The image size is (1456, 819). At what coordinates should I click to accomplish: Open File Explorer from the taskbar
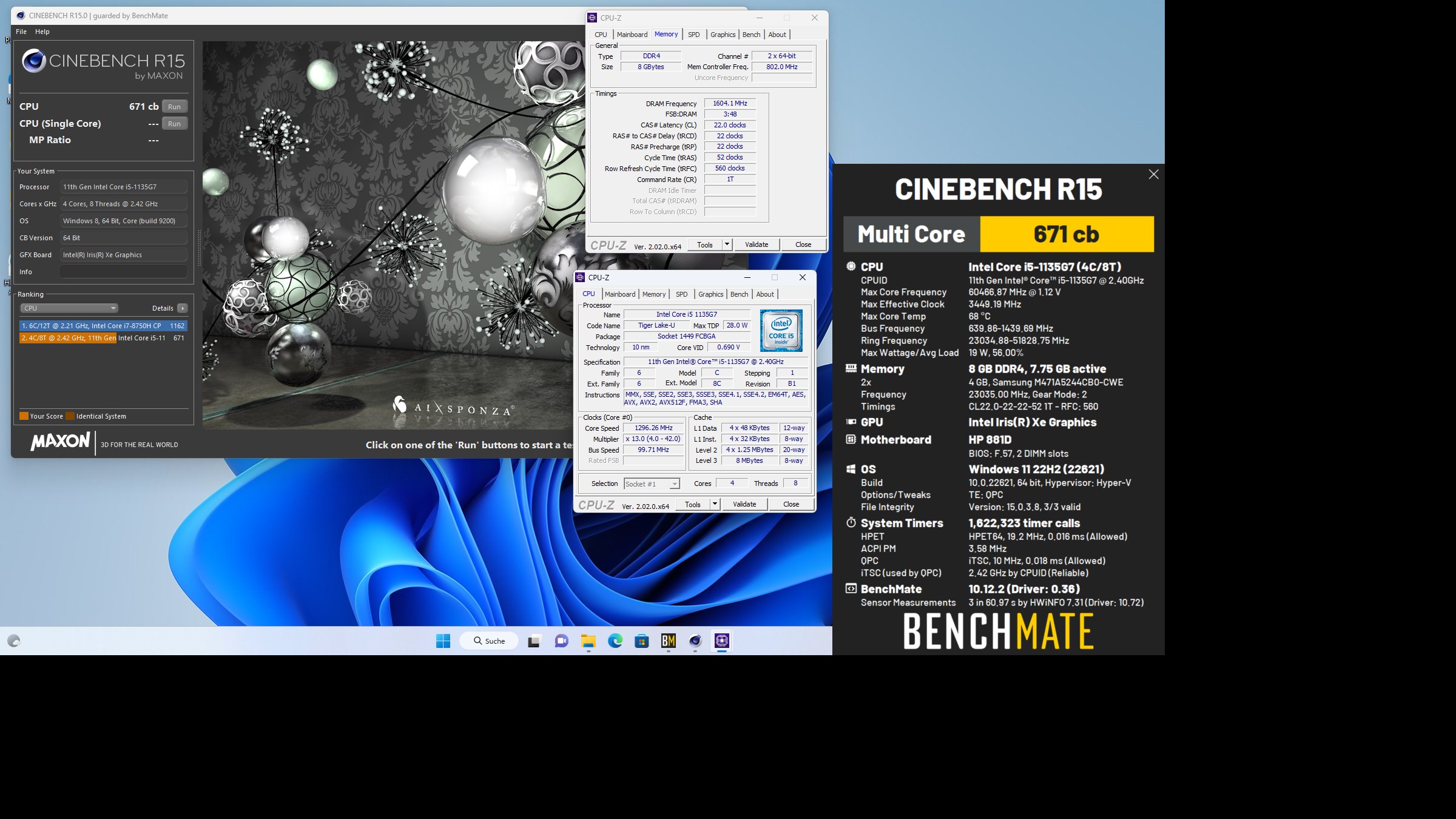[x=588, y=641]
